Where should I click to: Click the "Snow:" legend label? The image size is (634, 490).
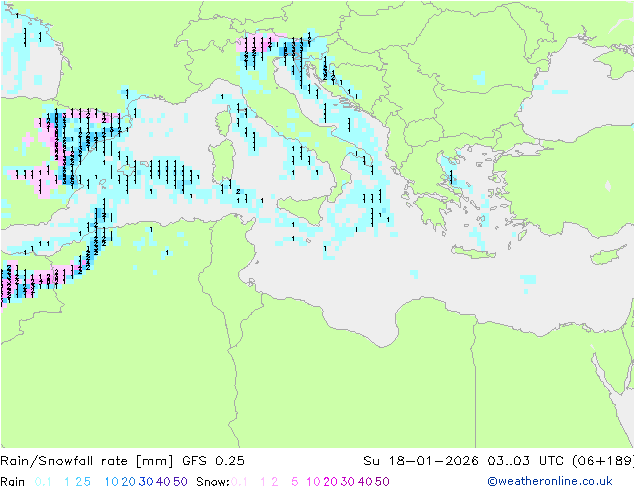click(213, 482)
